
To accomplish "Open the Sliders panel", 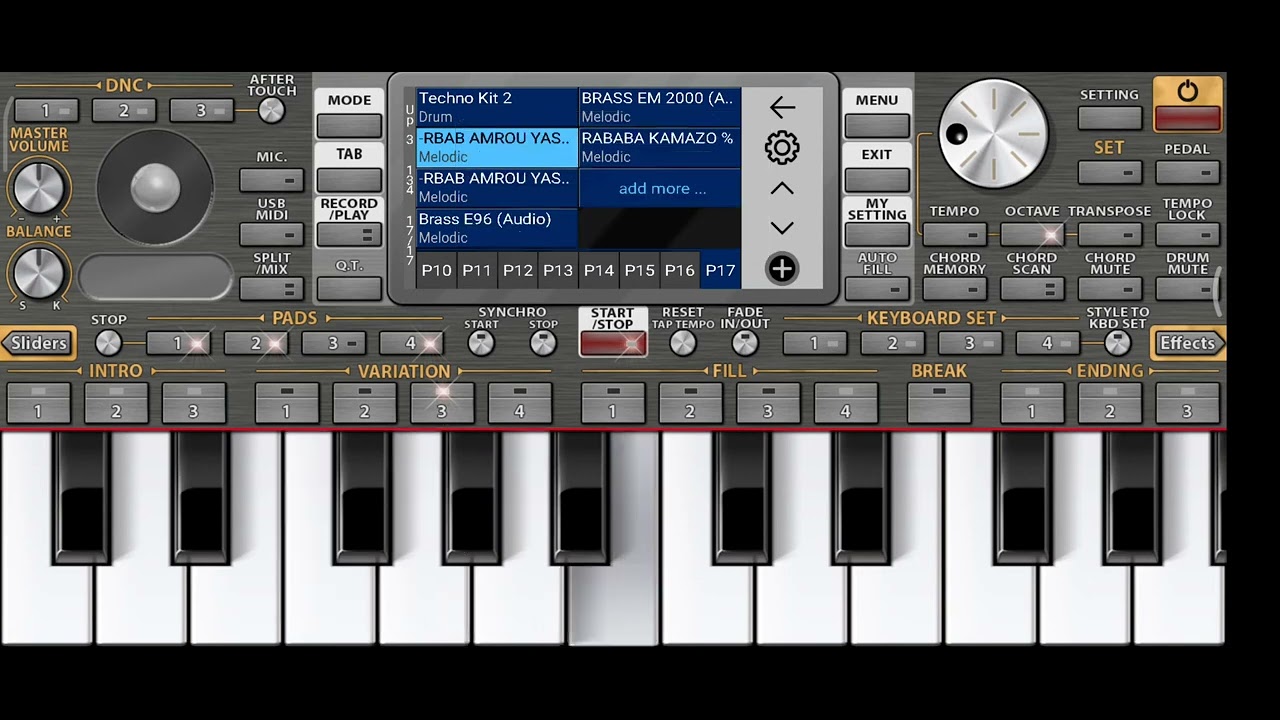I will click(x=38, y=343).
